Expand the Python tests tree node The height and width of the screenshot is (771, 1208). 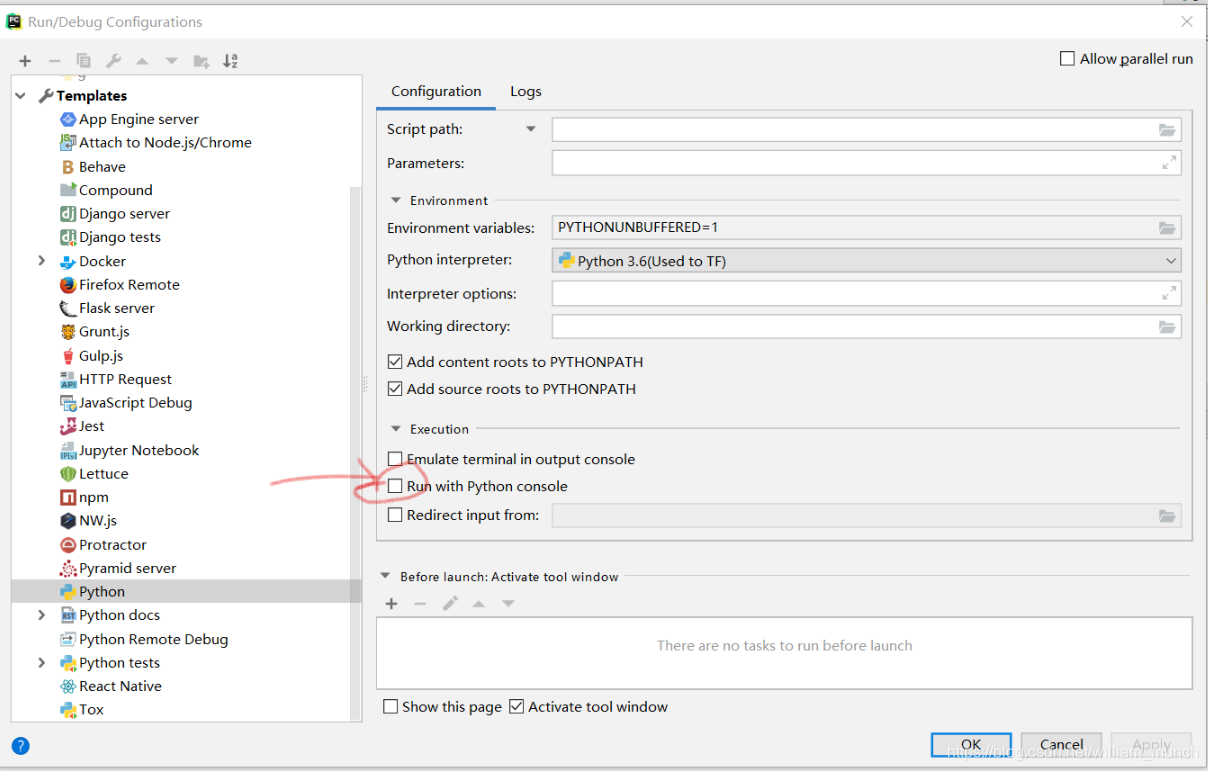[42, 663]
